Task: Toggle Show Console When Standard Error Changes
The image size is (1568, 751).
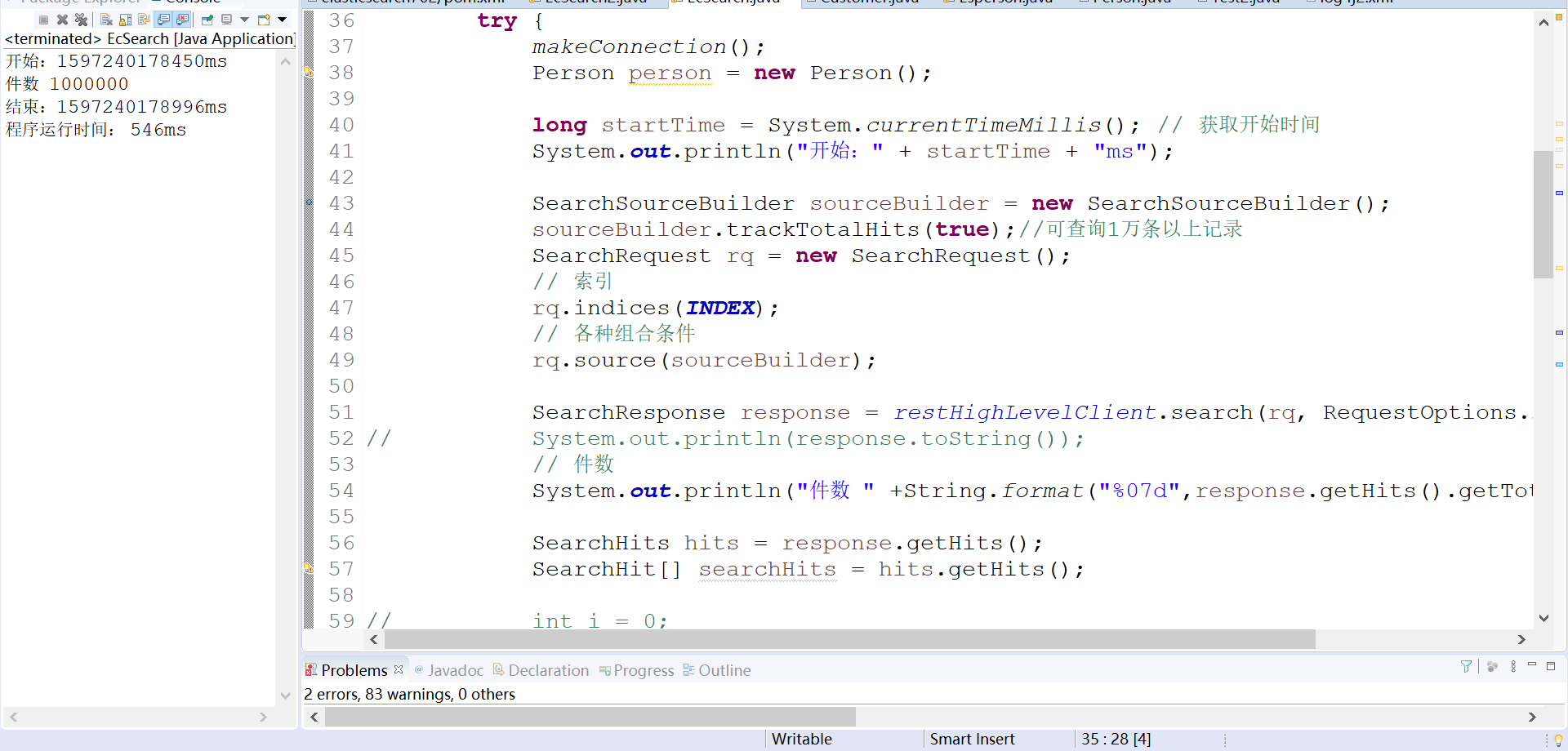Action: point(182,20)
